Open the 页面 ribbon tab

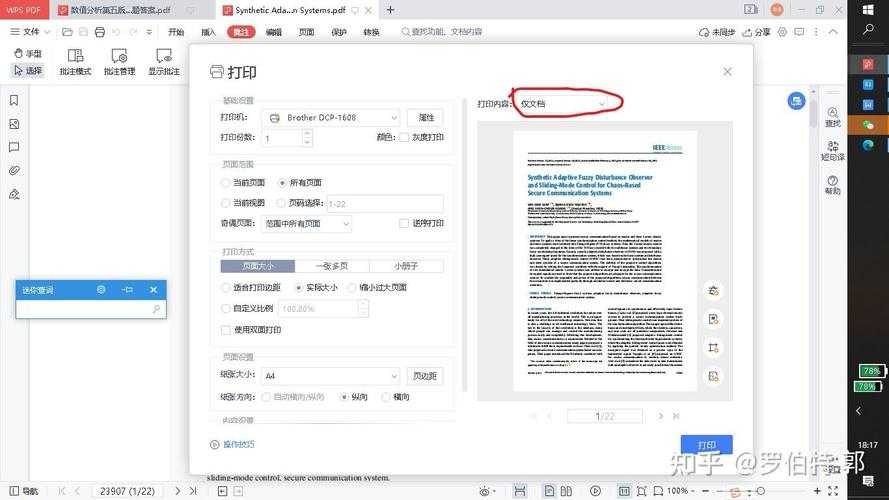pos(306,32)
